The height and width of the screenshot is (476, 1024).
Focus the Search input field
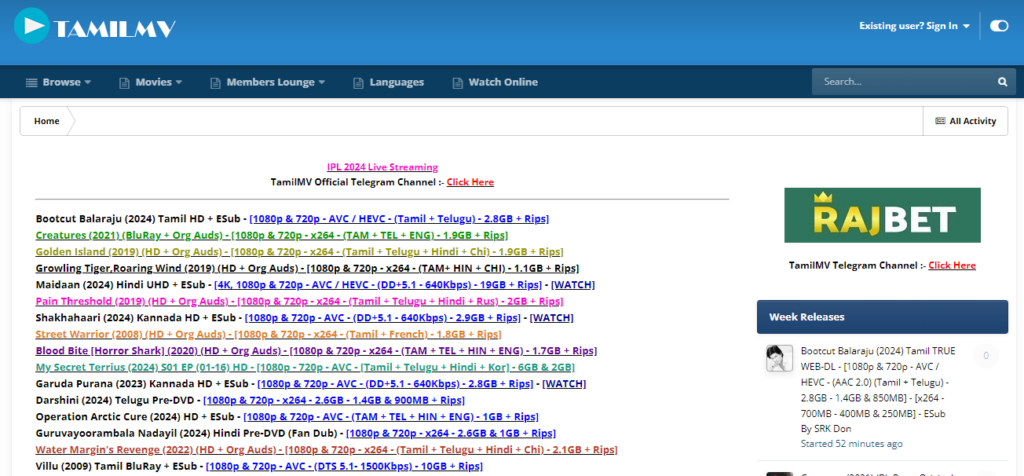coord(904,82)
